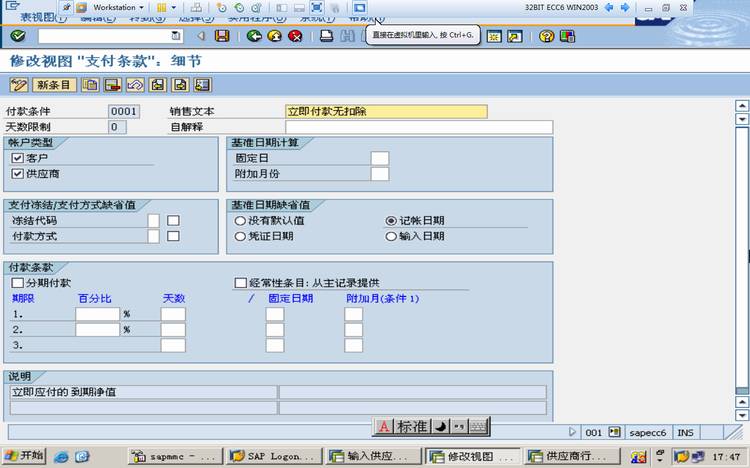Open the 修改视图 taskbar window

point(473,457)
